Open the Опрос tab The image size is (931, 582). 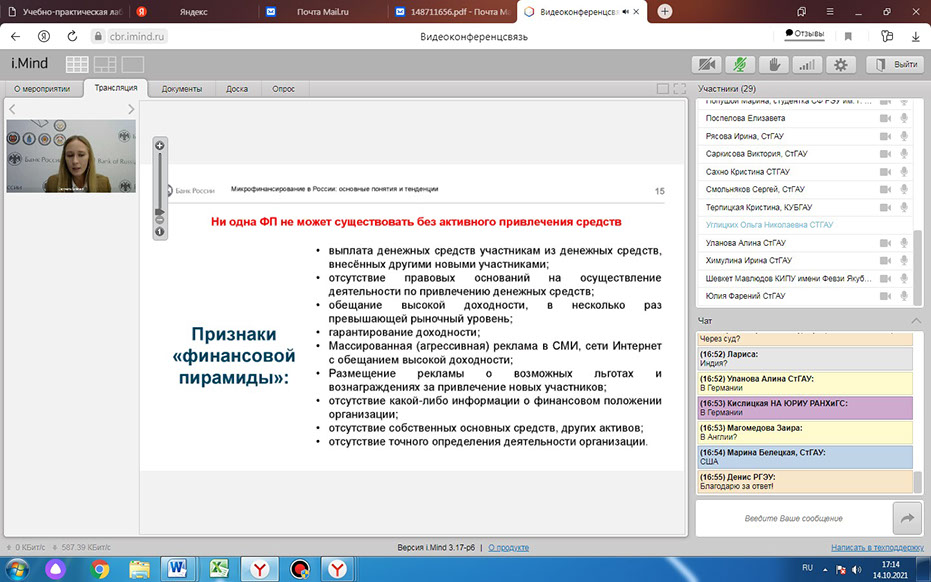tap(283, 88)
